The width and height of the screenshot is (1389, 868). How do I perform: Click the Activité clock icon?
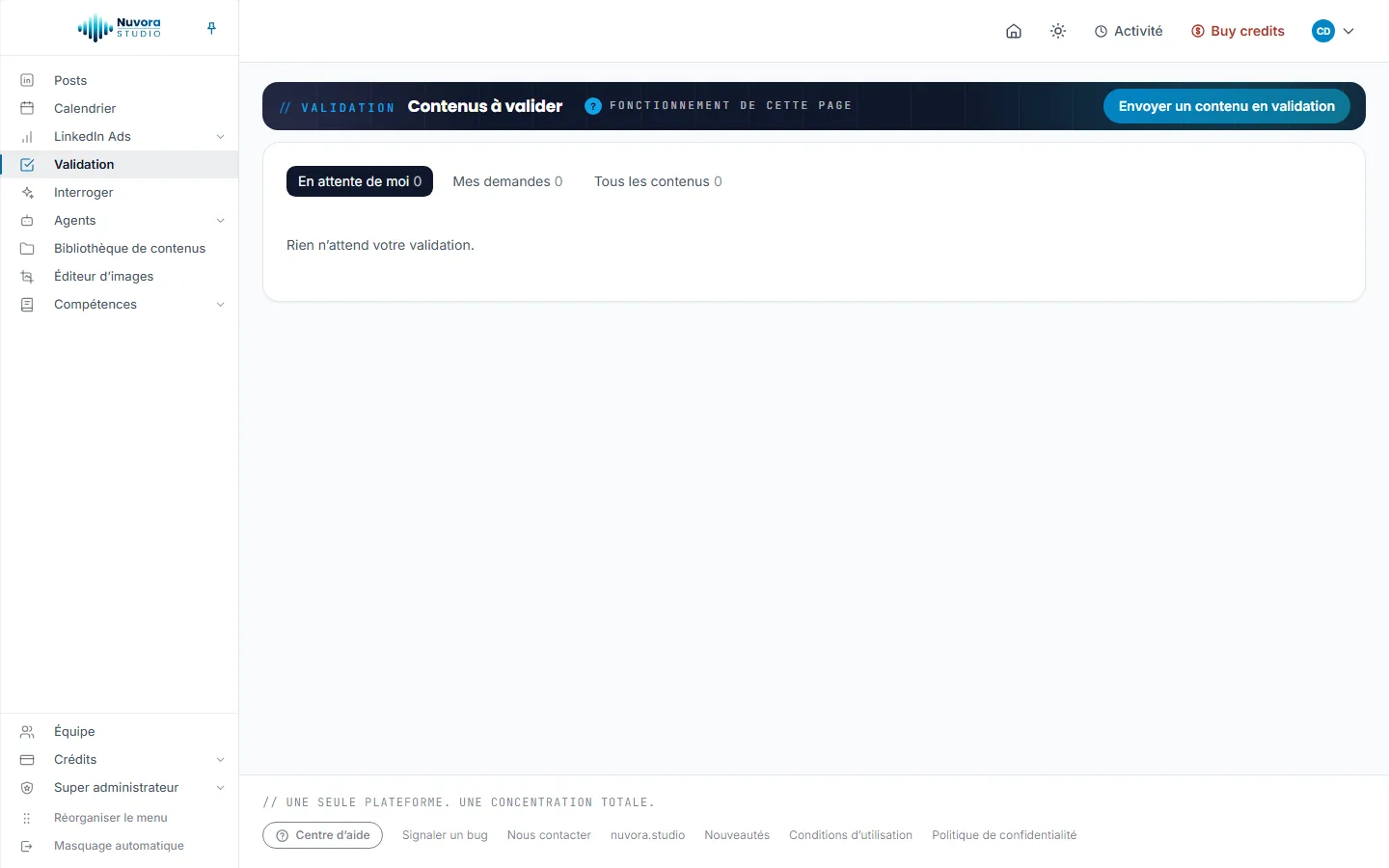1101,31
